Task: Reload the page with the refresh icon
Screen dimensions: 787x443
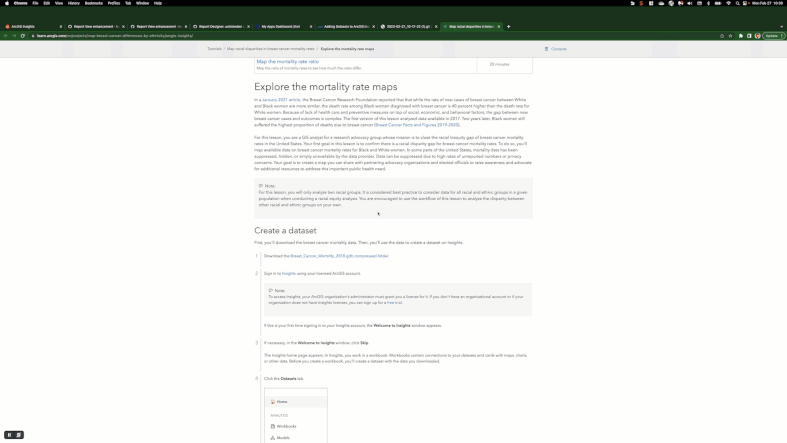Action: [23, 36]
